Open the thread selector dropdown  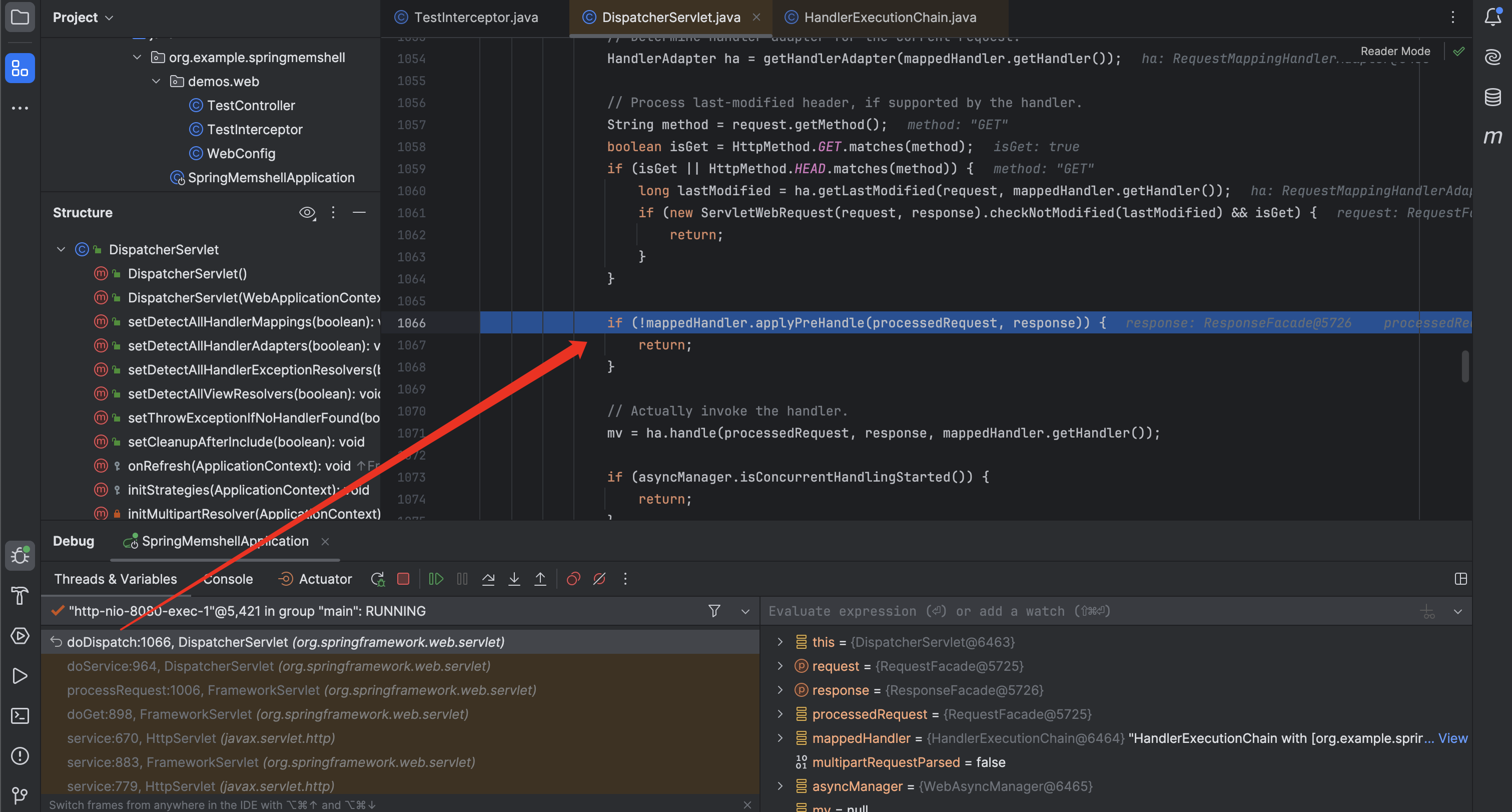(745, 611)
